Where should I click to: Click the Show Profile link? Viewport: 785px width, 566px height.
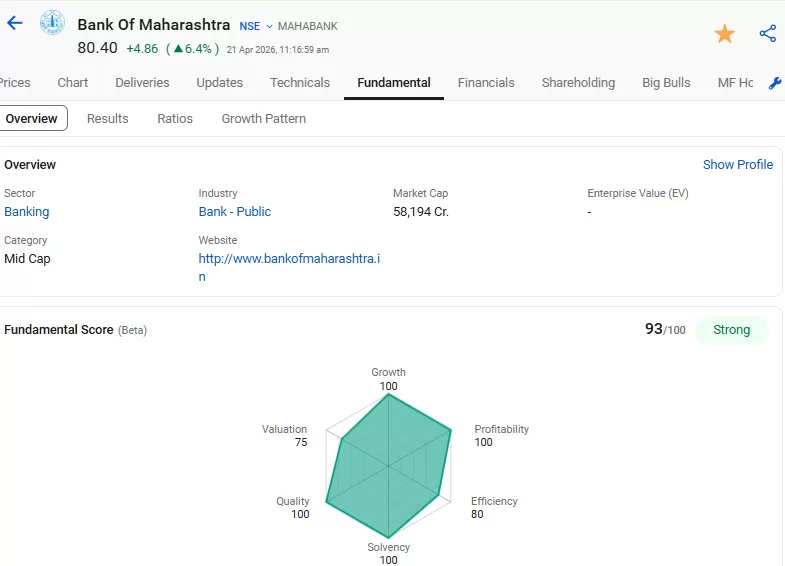tap(737, 165)
